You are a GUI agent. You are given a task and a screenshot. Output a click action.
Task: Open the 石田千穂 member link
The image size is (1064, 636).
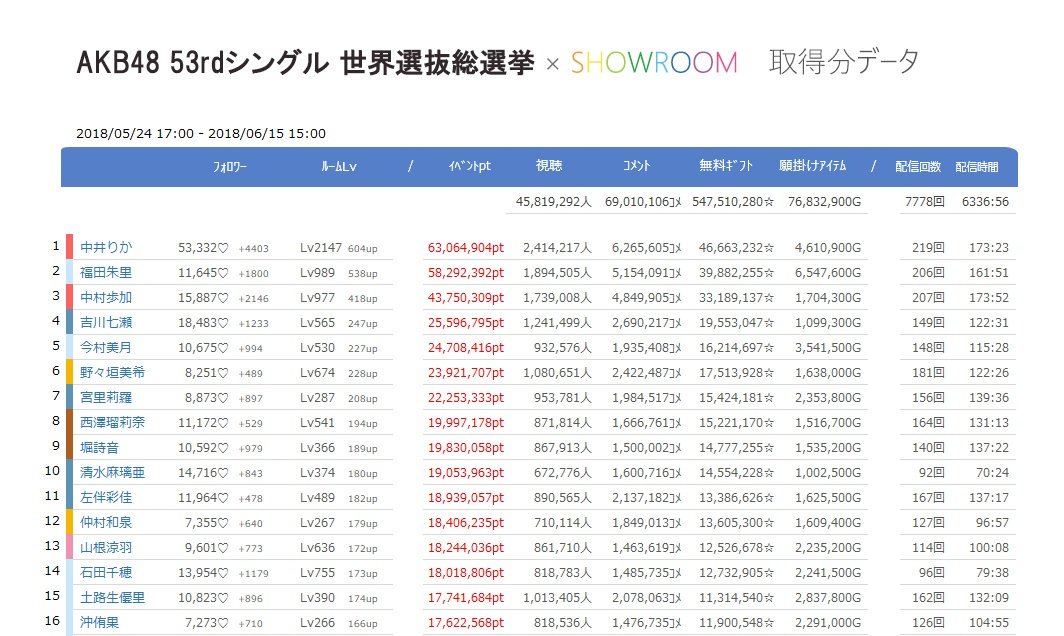click(106, 573)
